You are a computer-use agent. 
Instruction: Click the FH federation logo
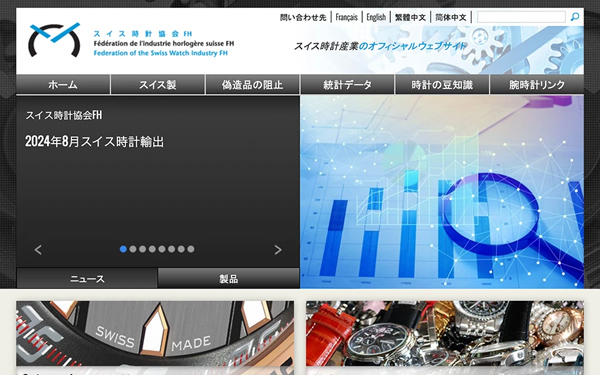tap(54, 40)
